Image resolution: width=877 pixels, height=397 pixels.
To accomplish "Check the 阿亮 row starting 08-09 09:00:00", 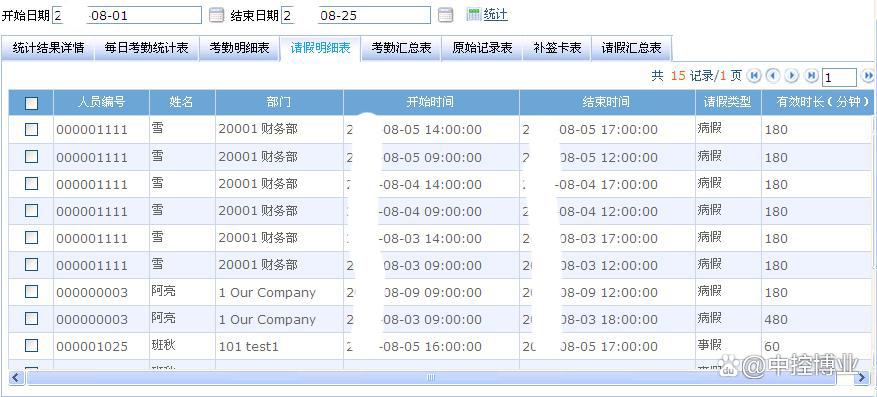I will point(31,292).
